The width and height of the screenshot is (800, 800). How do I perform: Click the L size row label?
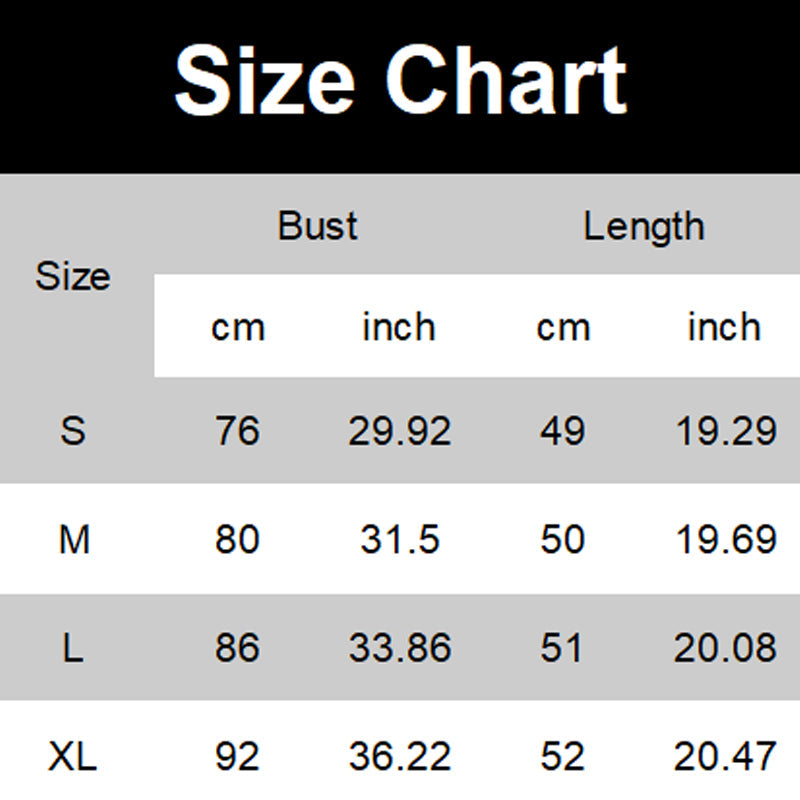click(x=73, y=649)
